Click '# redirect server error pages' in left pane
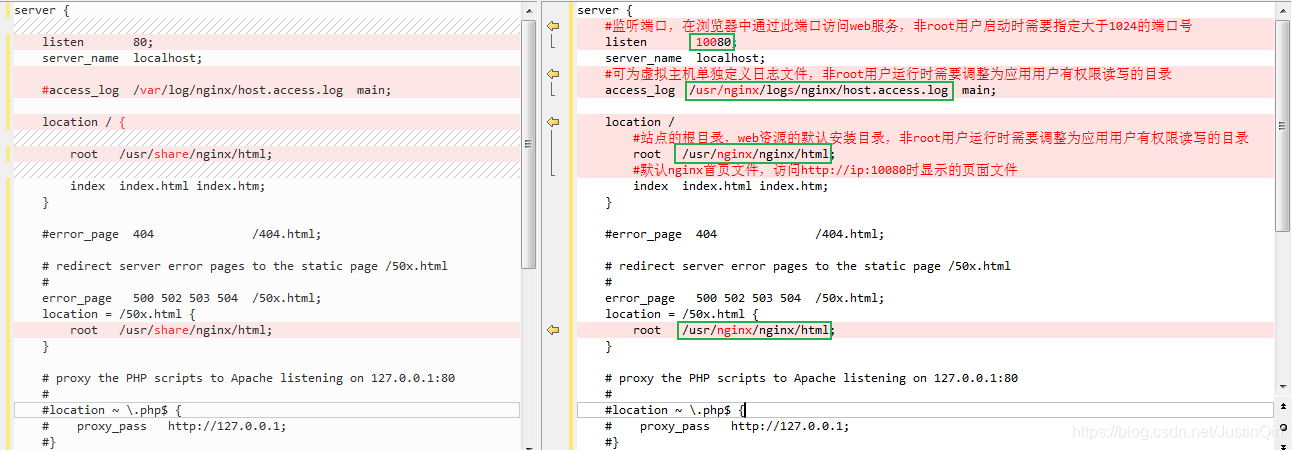The width and height of the screenshot is (1292, 450). (245, 266)
